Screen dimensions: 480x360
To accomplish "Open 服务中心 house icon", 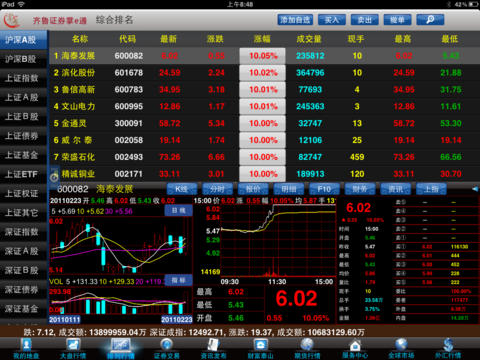I will [355, 349].
